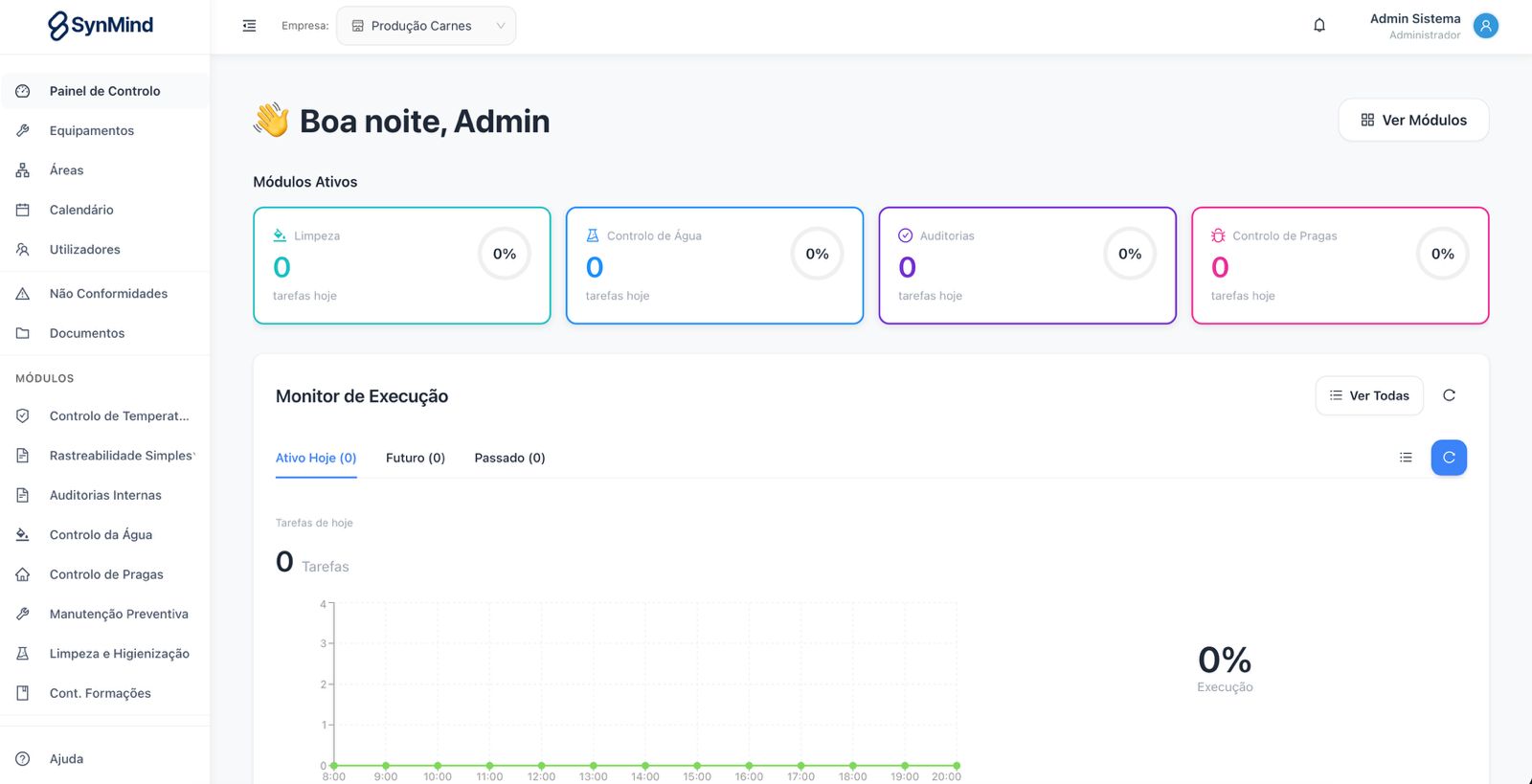Viewport: 1532px width, 784px height.
Task: Open Auditorias Internas module in sidebar
Action: pos(105,495)
